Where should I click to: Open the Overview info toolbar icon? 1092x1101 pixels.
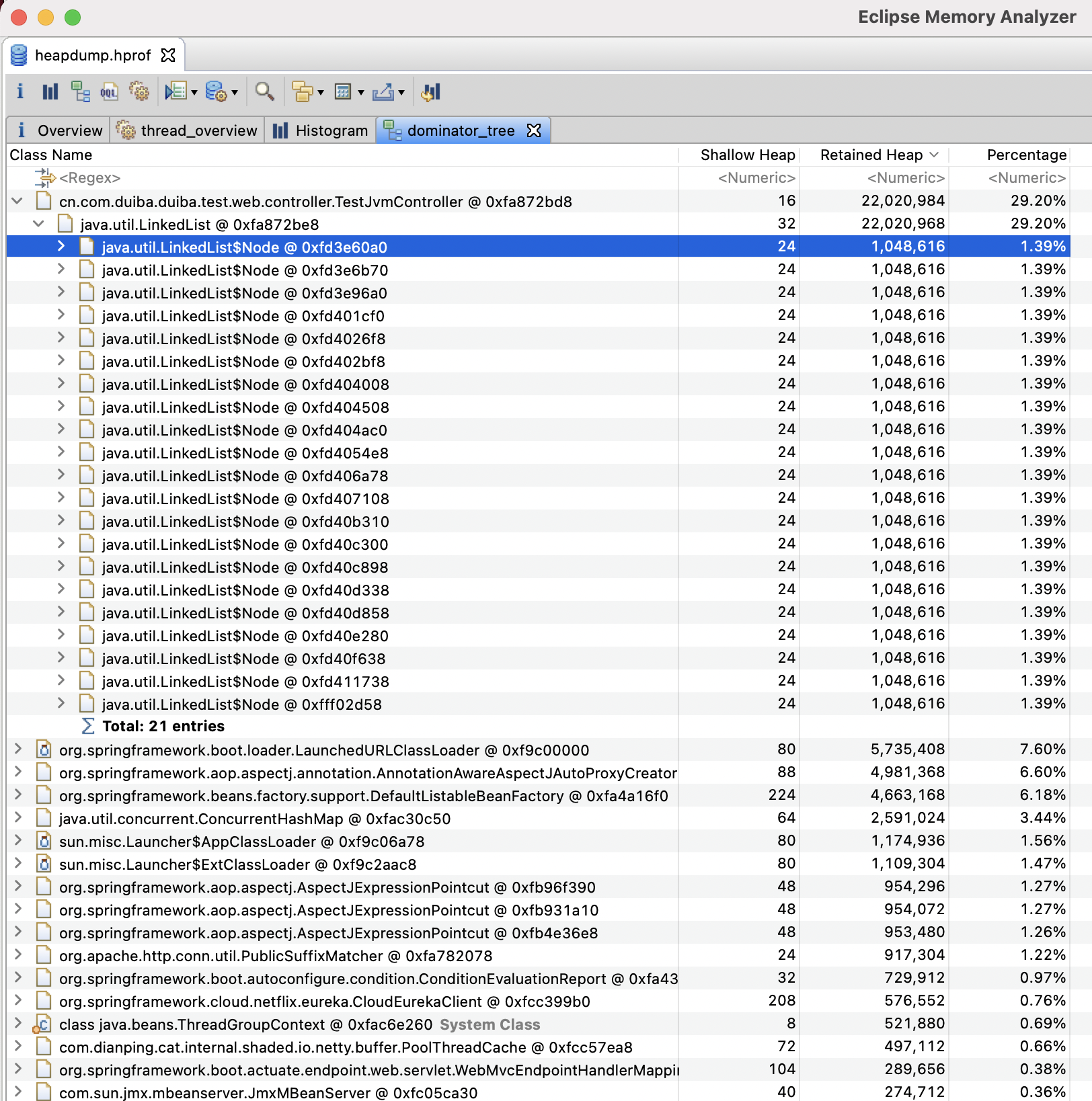coord(20,91)
